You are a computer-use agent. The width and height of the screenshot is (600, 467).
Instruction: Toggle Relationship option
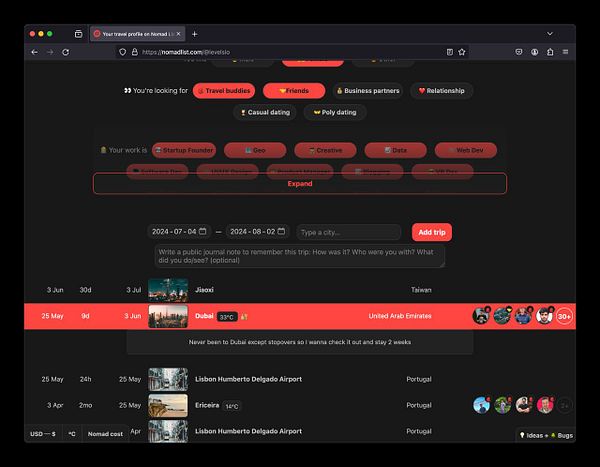(x=442, y=91)
